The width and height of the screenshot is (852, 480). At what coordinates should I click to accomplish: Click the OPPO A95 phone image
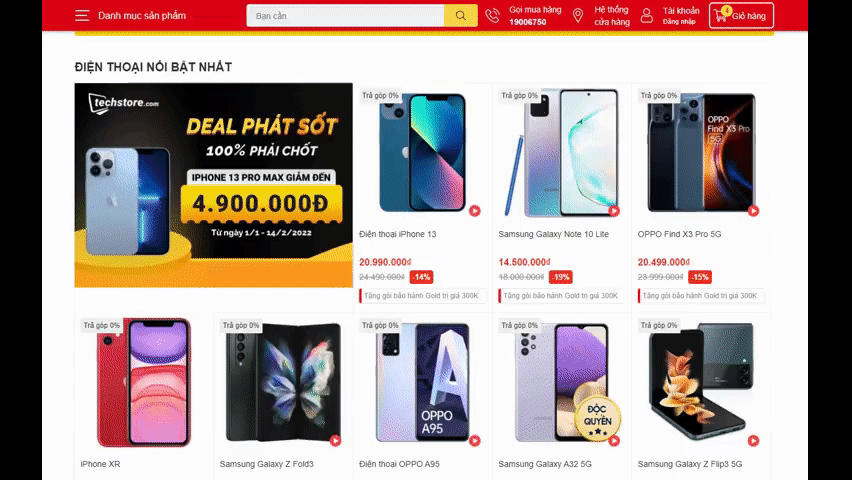(422, 382)
